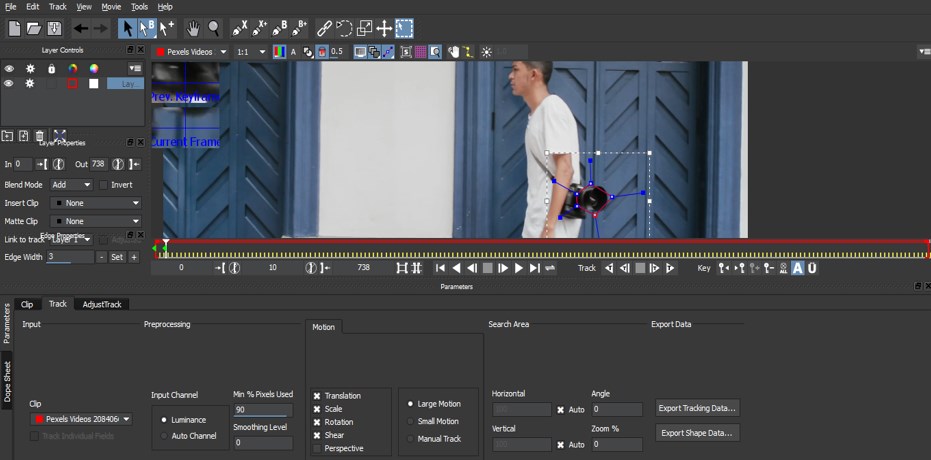Add a new layer group folder icon

point(7,136)
